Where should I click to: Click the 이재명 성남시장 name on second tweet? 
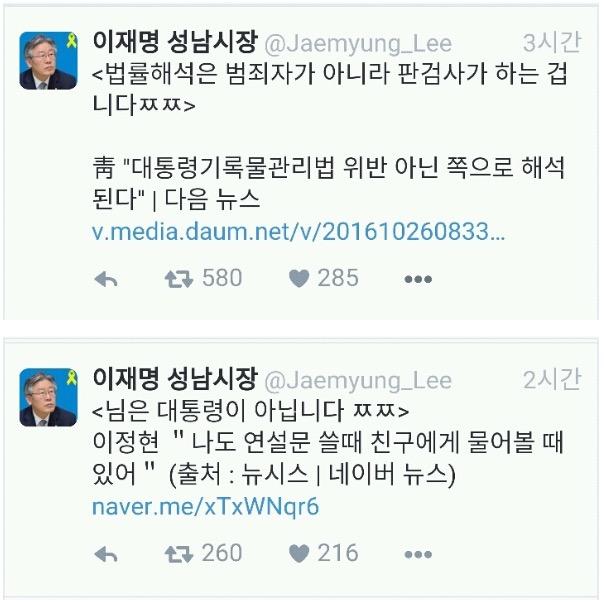[x=175, y=378]
